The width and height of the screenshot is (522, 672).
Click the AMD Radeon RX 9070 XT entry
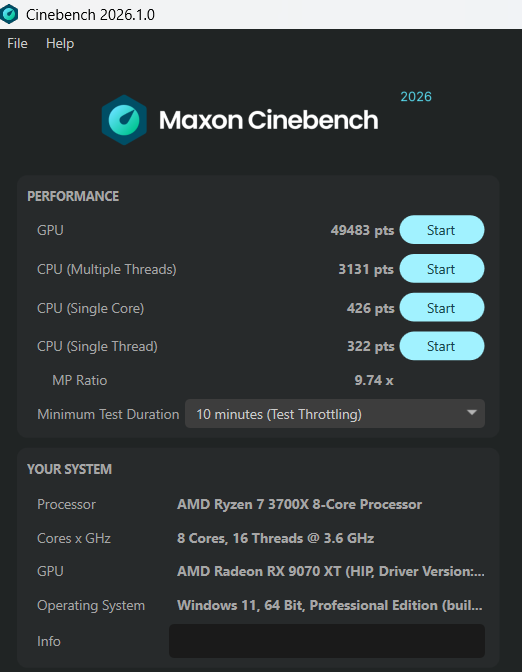click(x=331, y=571)
